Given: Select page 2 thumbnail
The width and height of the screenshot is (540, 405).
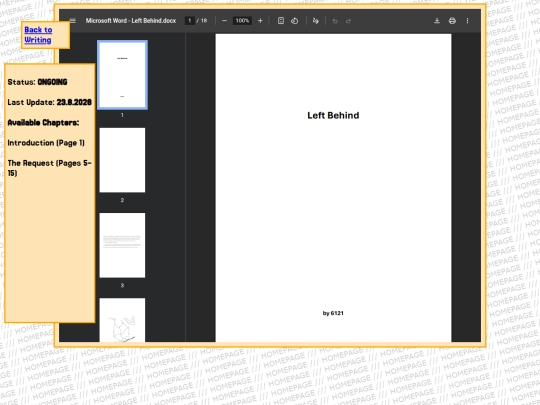Looking at the screenshot, I should pos(122,160).
